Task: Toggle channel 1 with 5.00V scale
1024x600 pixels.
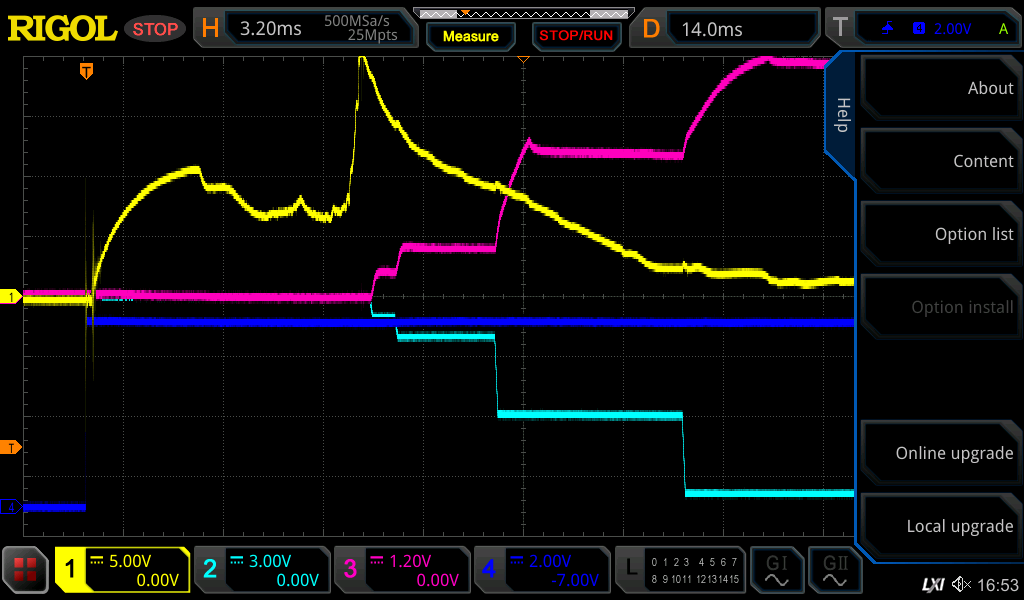Action: [123, 571]
